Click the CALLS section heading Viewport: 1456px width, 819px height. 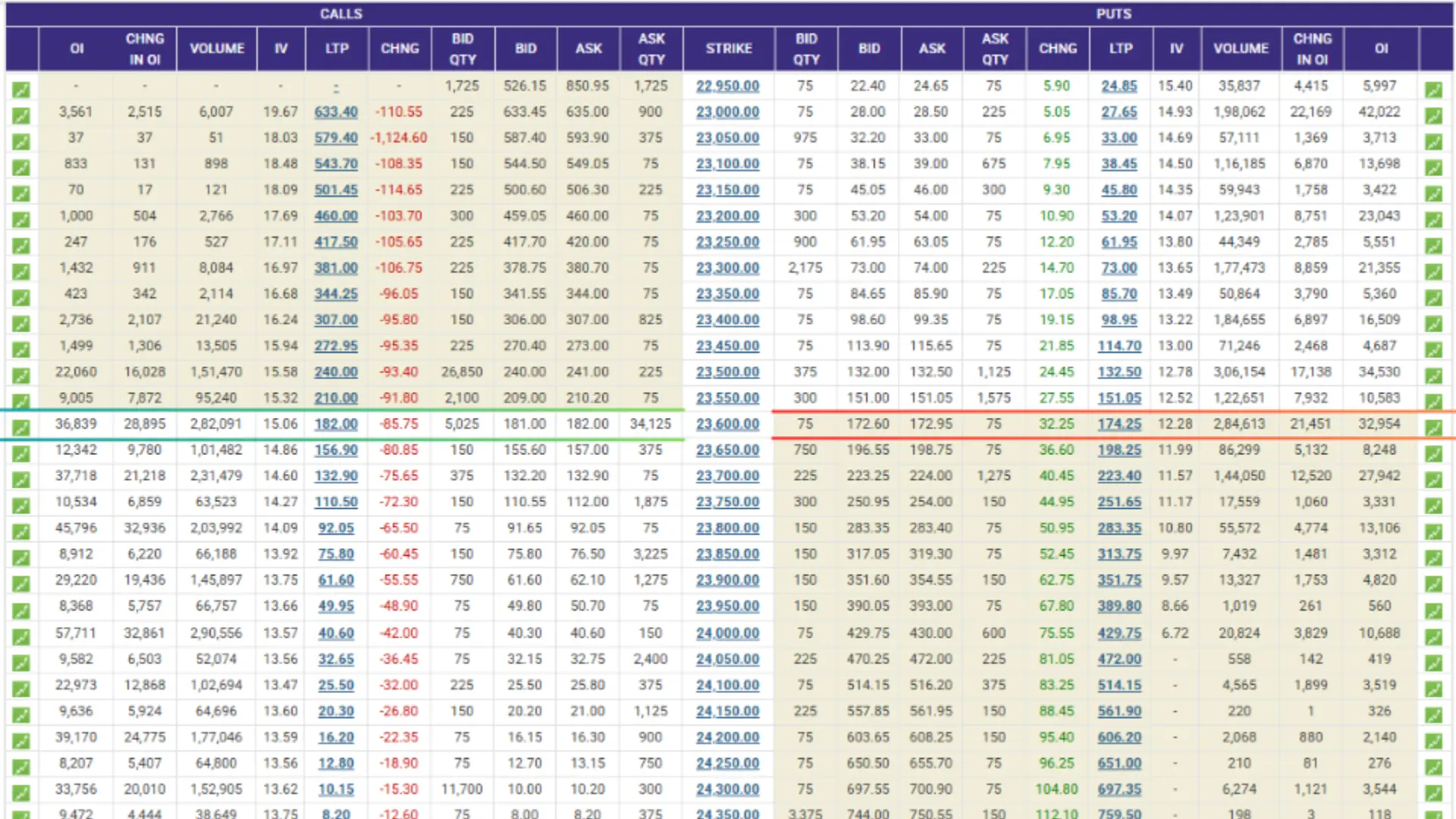341,14
